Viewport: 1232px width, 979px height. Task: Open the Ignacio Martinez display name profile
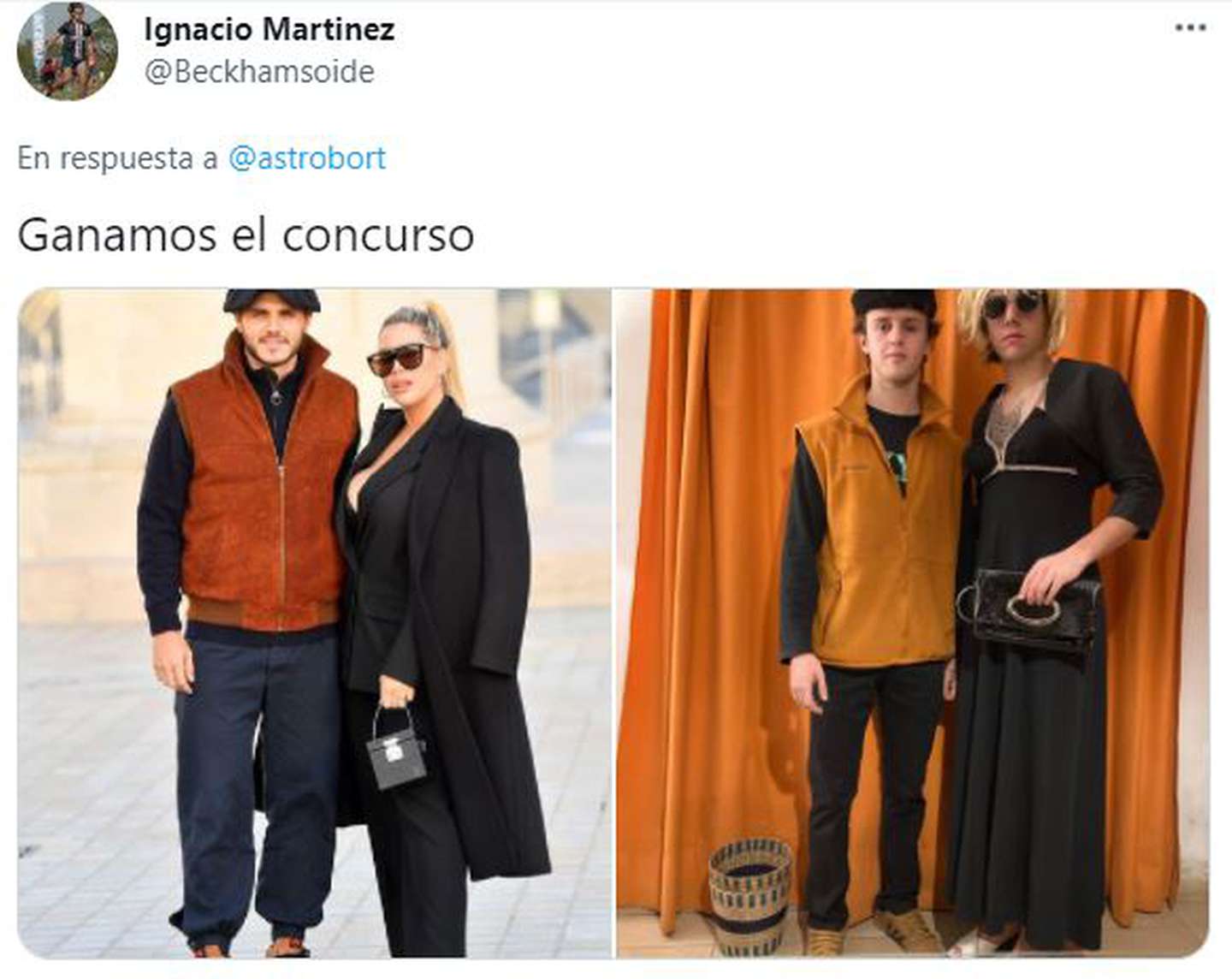[x=269, y=30]
